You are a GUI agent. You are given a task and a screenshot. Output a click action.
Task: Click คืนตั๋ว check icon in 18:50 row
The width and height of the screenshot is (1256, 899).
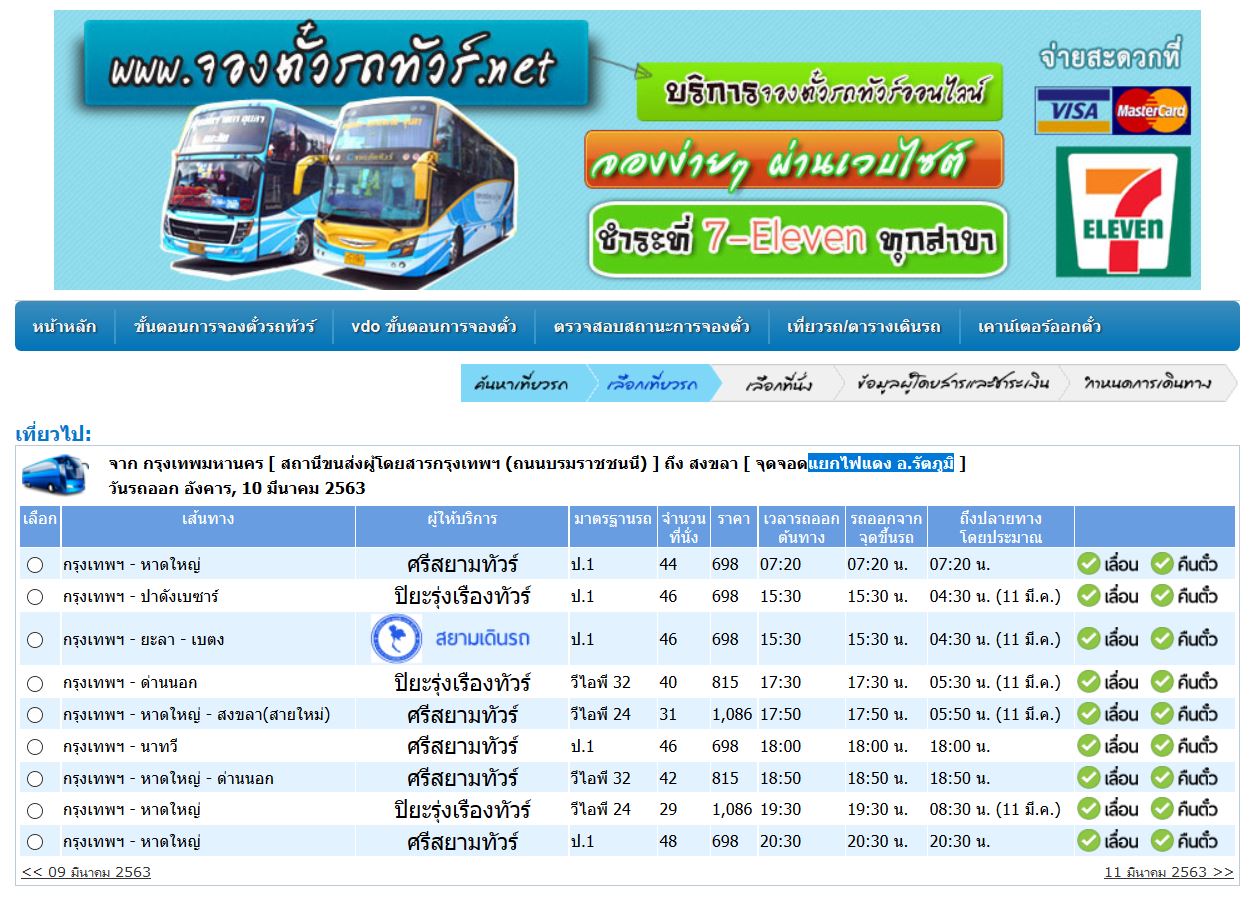[1162, 778]
